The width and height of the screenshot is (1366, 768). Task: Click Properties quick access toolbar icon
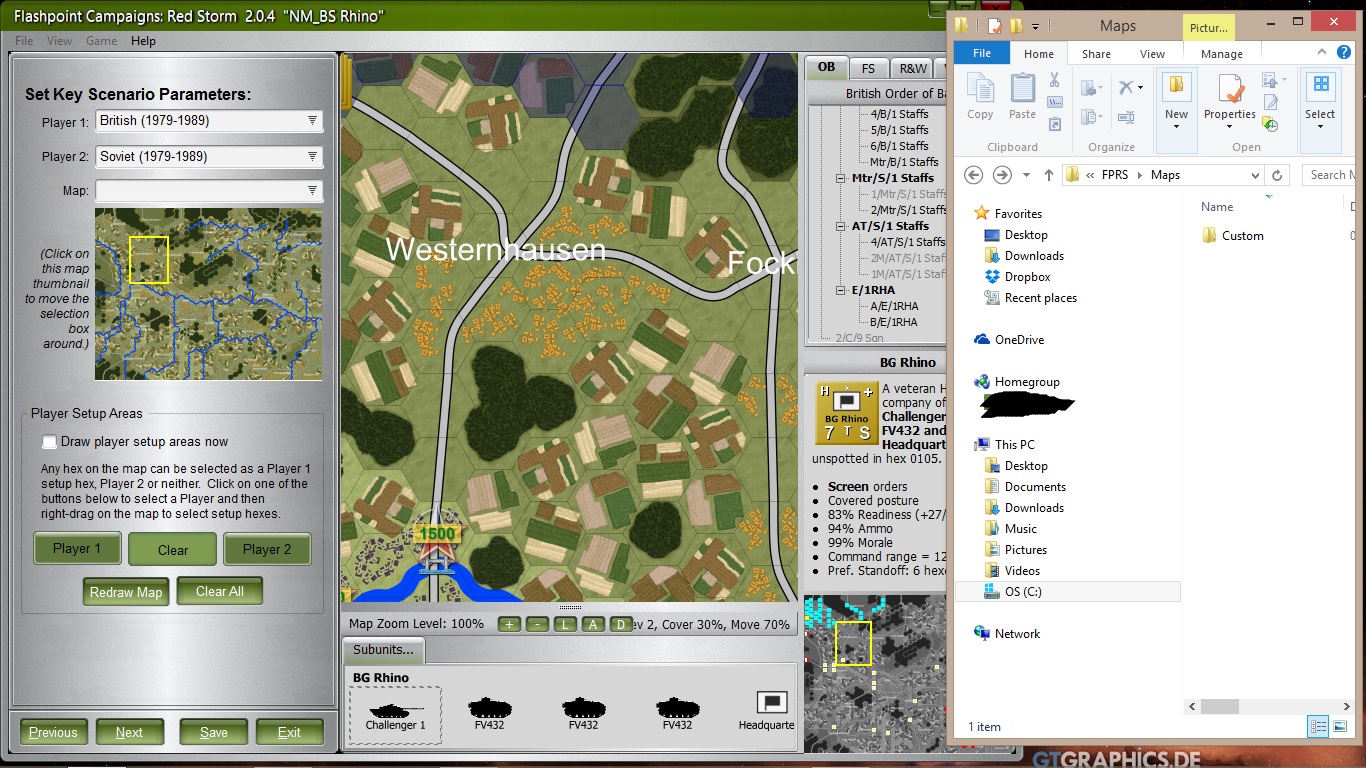coord(994,26)
